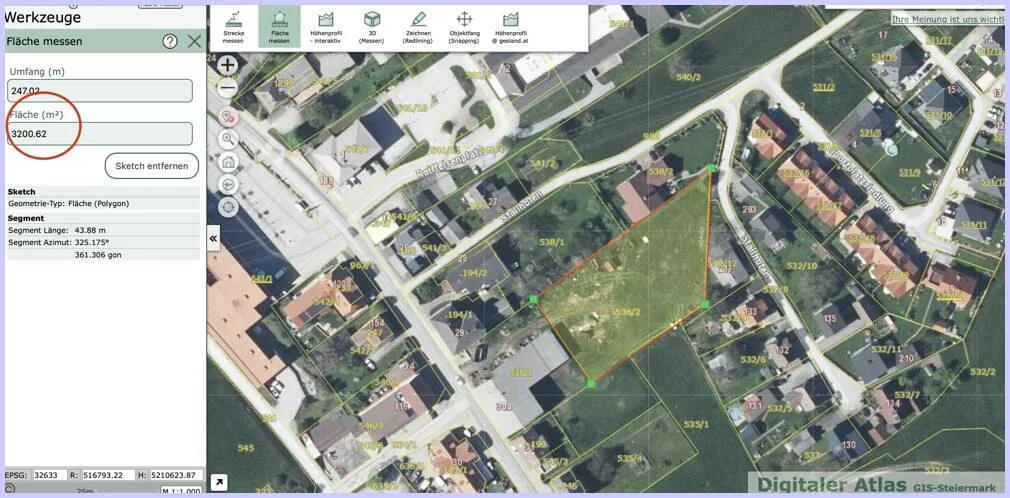The height and width of the screenshot is (498, 1010).
Task: Click the 361.306 gon value
Action: coord(99,254)
